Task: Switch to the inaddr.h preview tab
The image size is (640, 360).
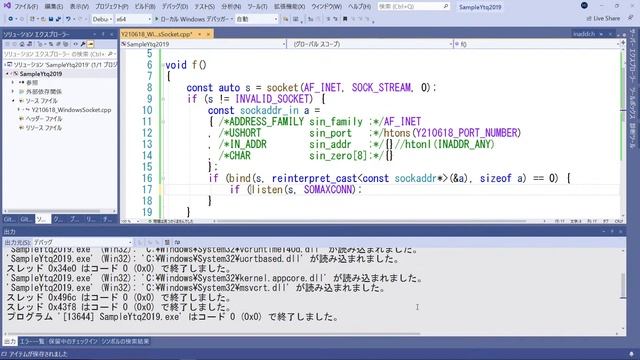Action: point(584,34)
